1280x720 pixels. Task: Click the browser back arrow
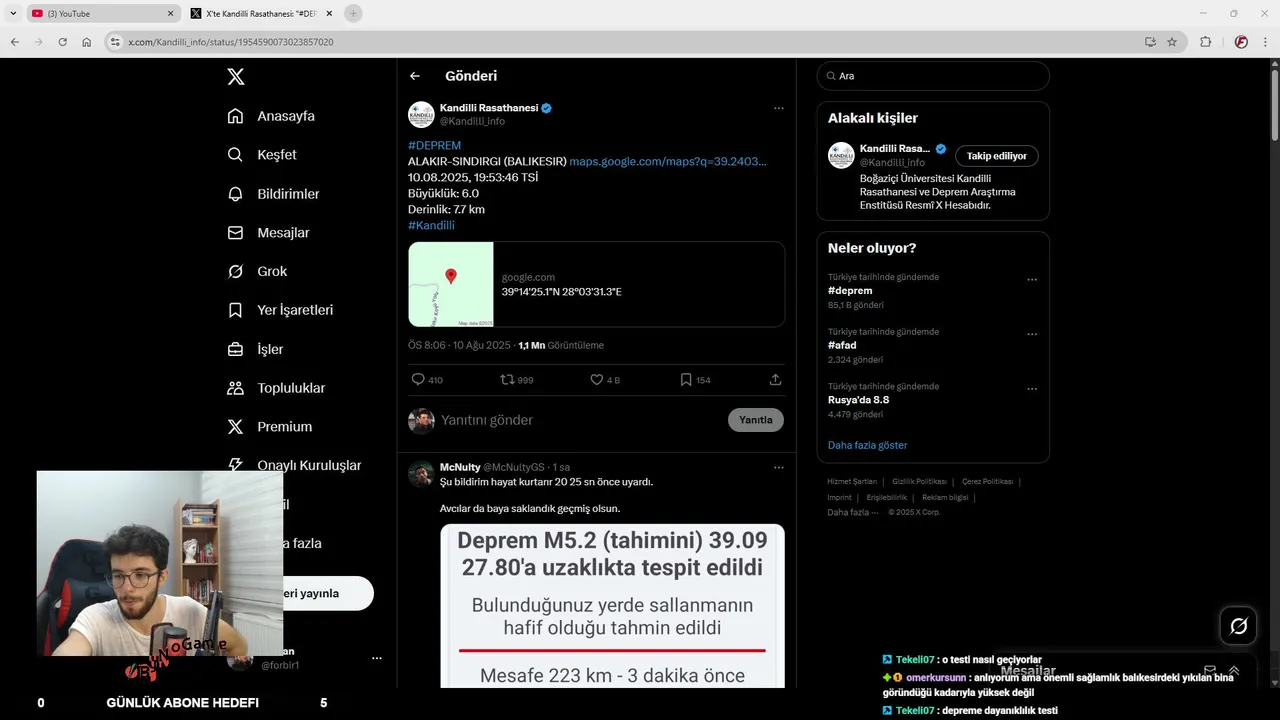coord(14,42)
